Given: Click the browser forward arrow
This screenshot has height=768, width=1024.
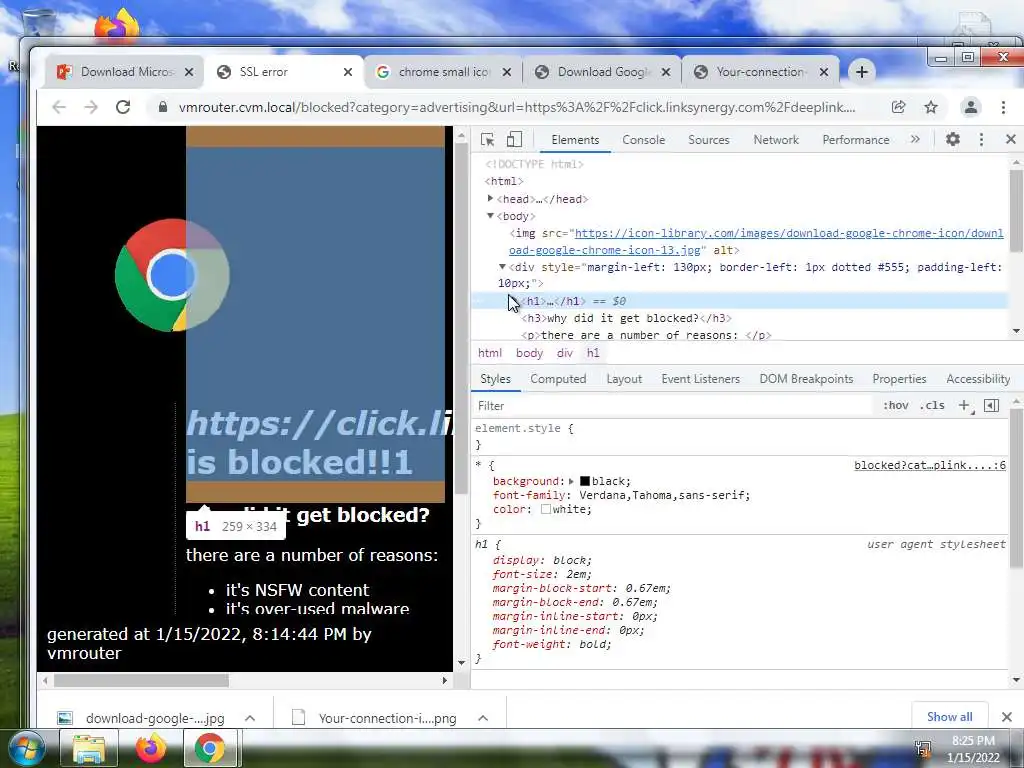Looking at the screenshot, I should [x=91, y=107].
